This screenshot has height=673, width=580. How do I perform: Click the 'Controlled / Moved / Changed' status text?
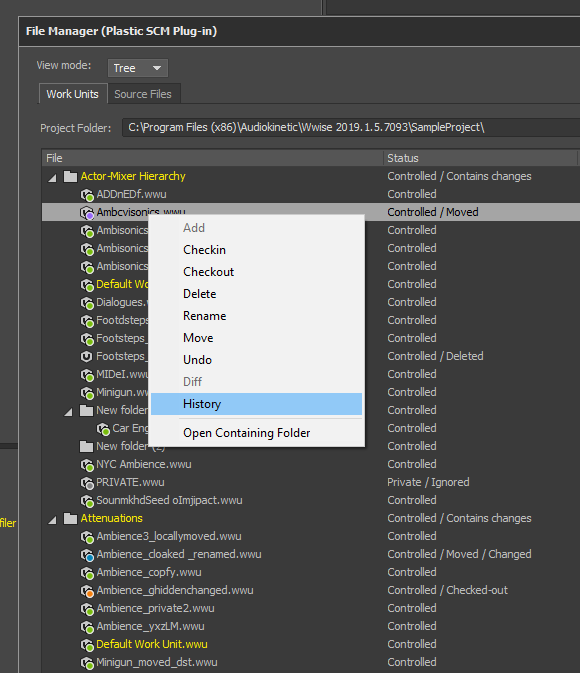(459, 555)
